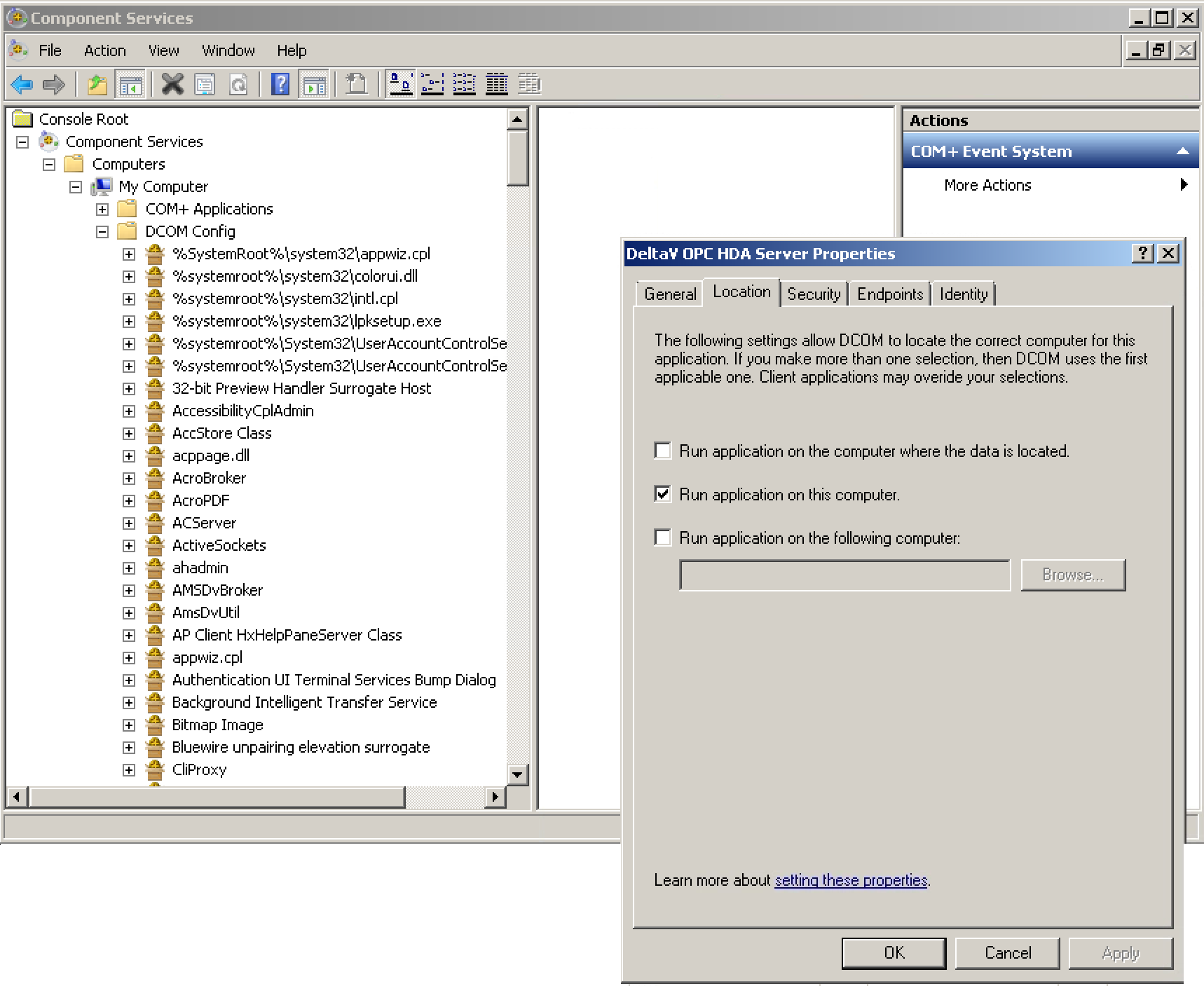Uncheck Run application on this computer

662,493
